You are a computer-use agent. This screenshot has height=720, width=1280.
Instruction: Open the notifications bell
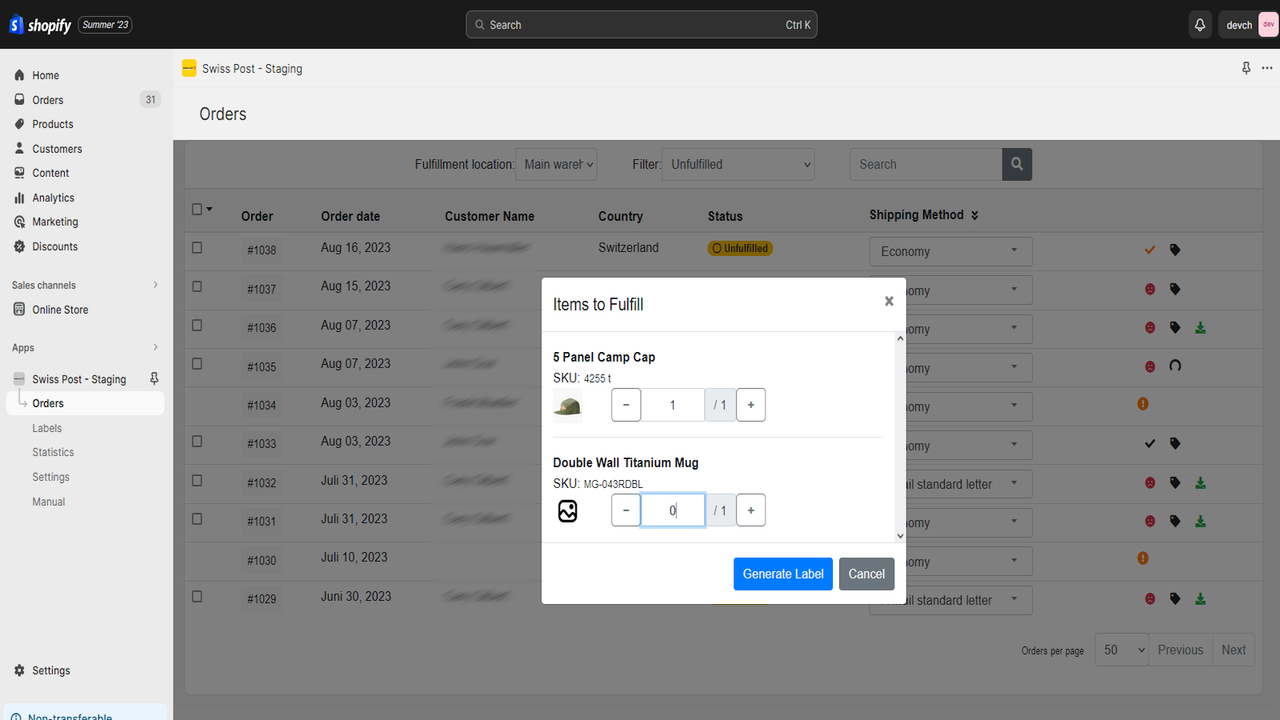[1200, 25]
